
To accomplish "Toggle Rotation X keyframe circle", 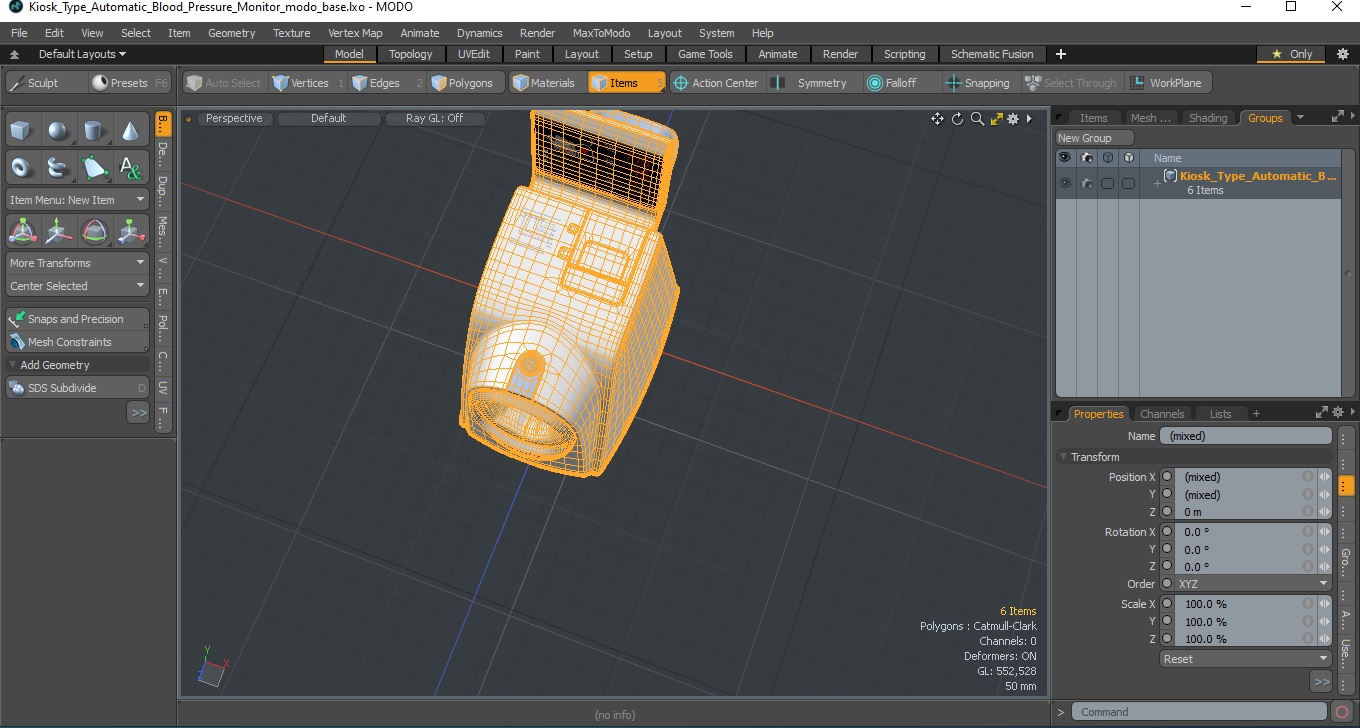I will pyautogui.click(x=1167, y=532).
